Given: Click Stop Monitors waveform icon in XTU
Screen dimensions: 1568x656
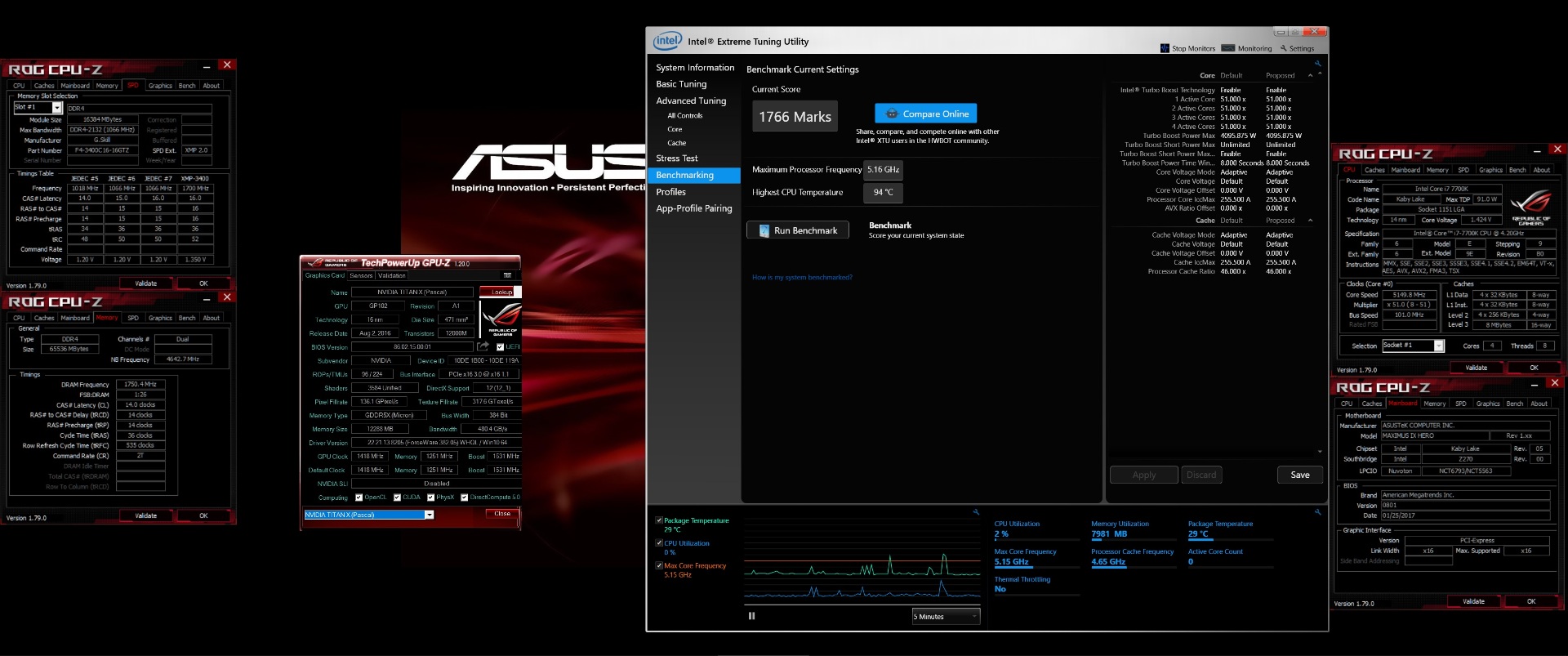Looking at the screenshot, I should coord(1165,48).
